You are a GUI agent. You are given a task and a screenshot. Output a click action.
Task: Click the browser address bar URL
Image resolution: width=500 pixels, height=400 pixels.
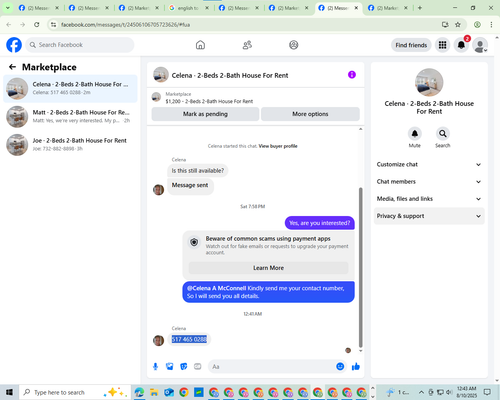pos(125,25)
